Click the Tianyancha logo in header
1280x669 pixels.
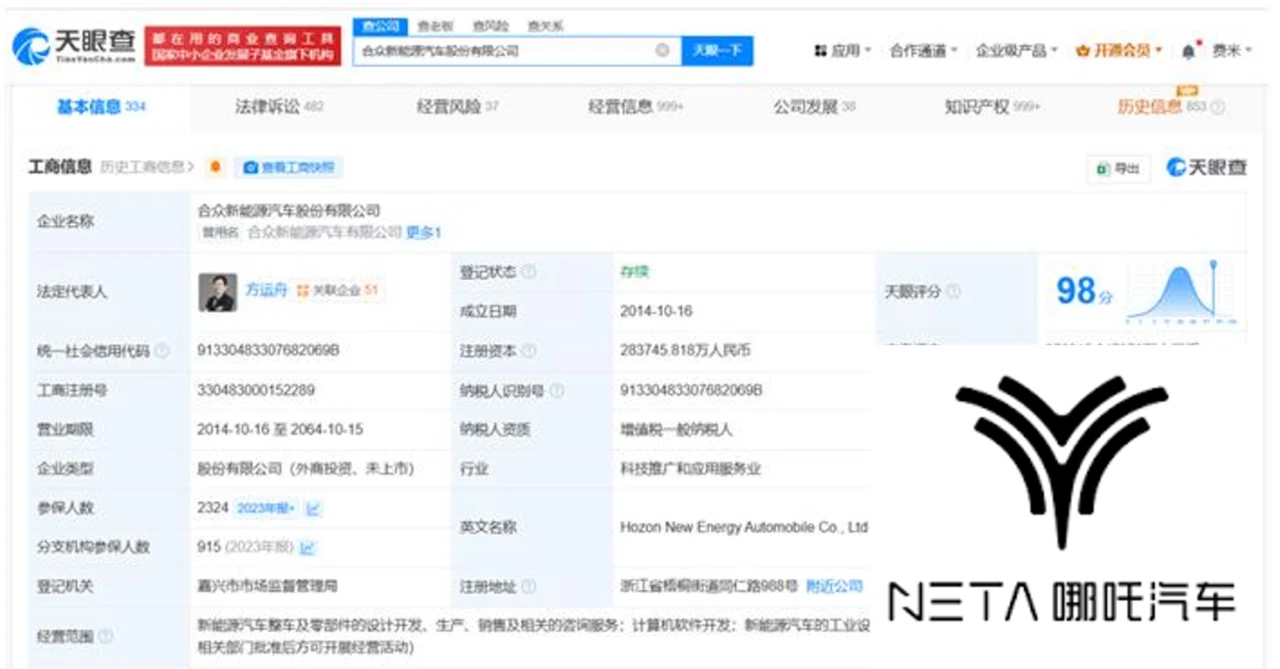(x=73, y=45)
